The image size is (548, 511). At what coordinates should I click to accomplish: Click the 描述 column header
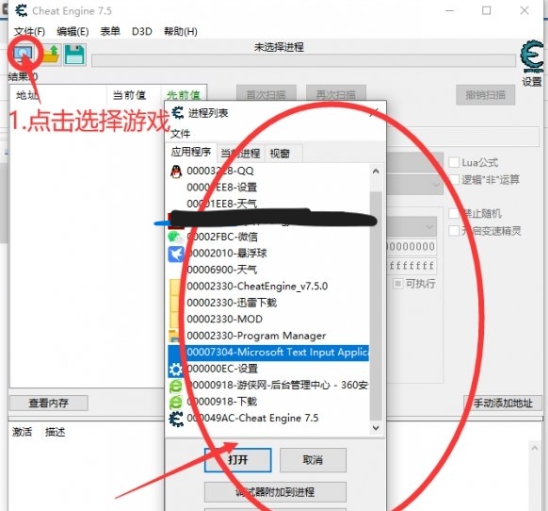(55, 432)
